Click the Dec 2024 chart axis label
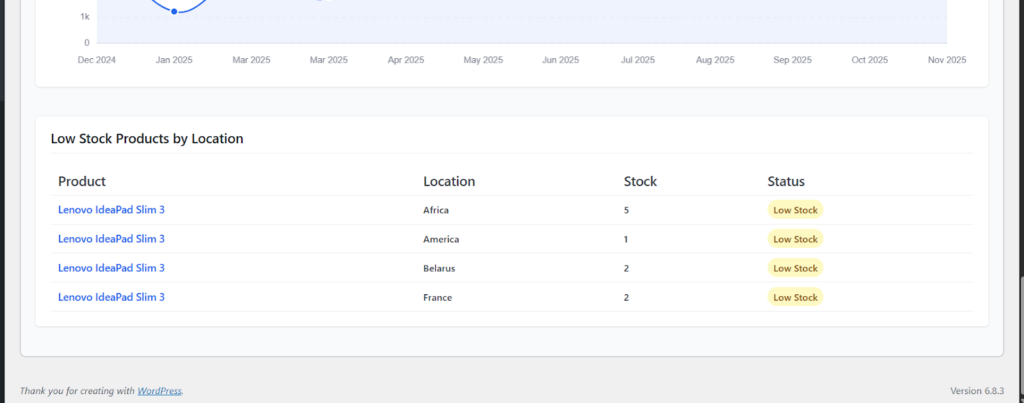The width and height of the screenshot is (1024, 403). coord(97,60)
